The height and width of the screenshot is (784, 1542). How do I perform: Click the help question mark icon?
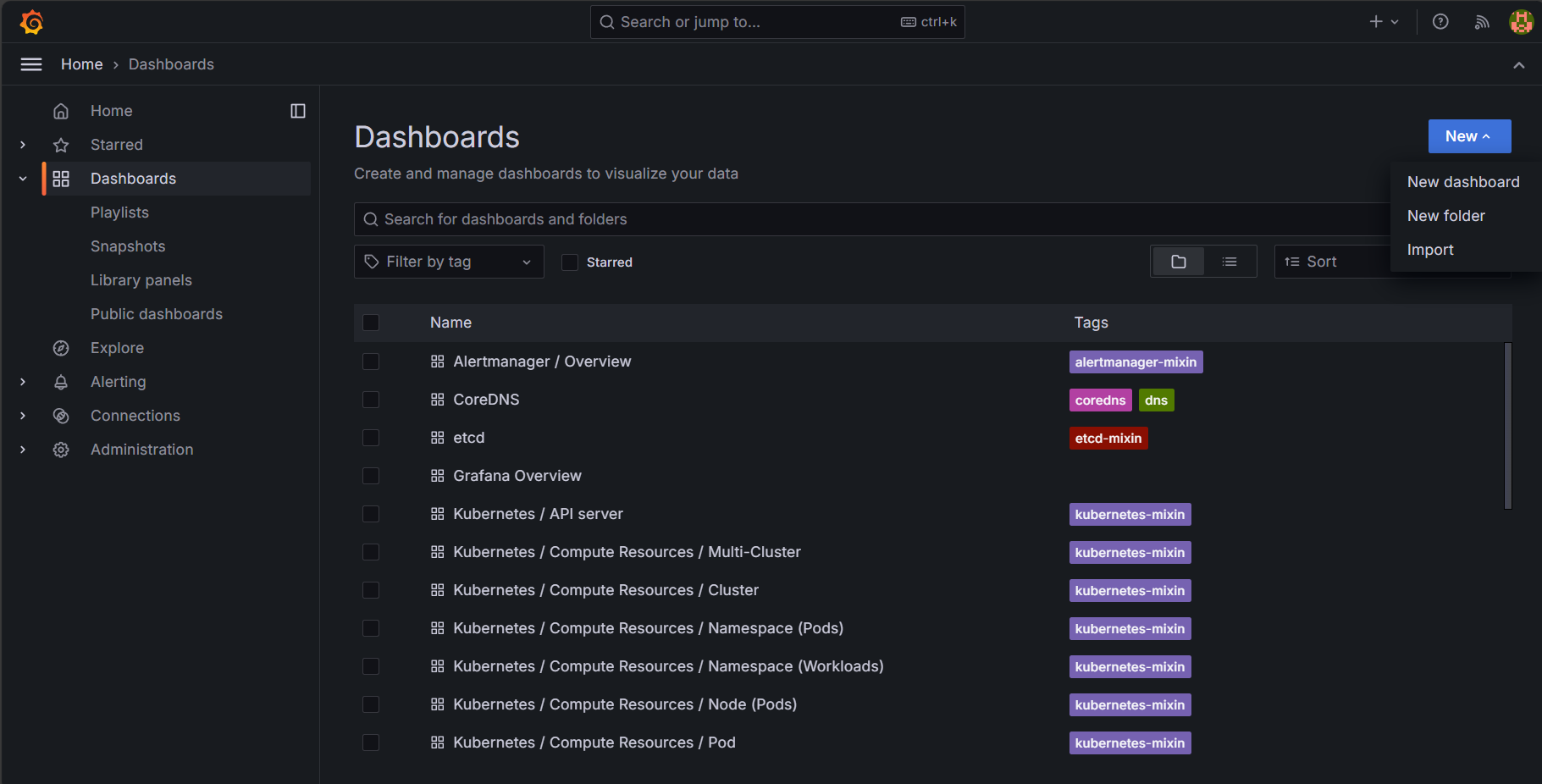[x=1440, y=22]
